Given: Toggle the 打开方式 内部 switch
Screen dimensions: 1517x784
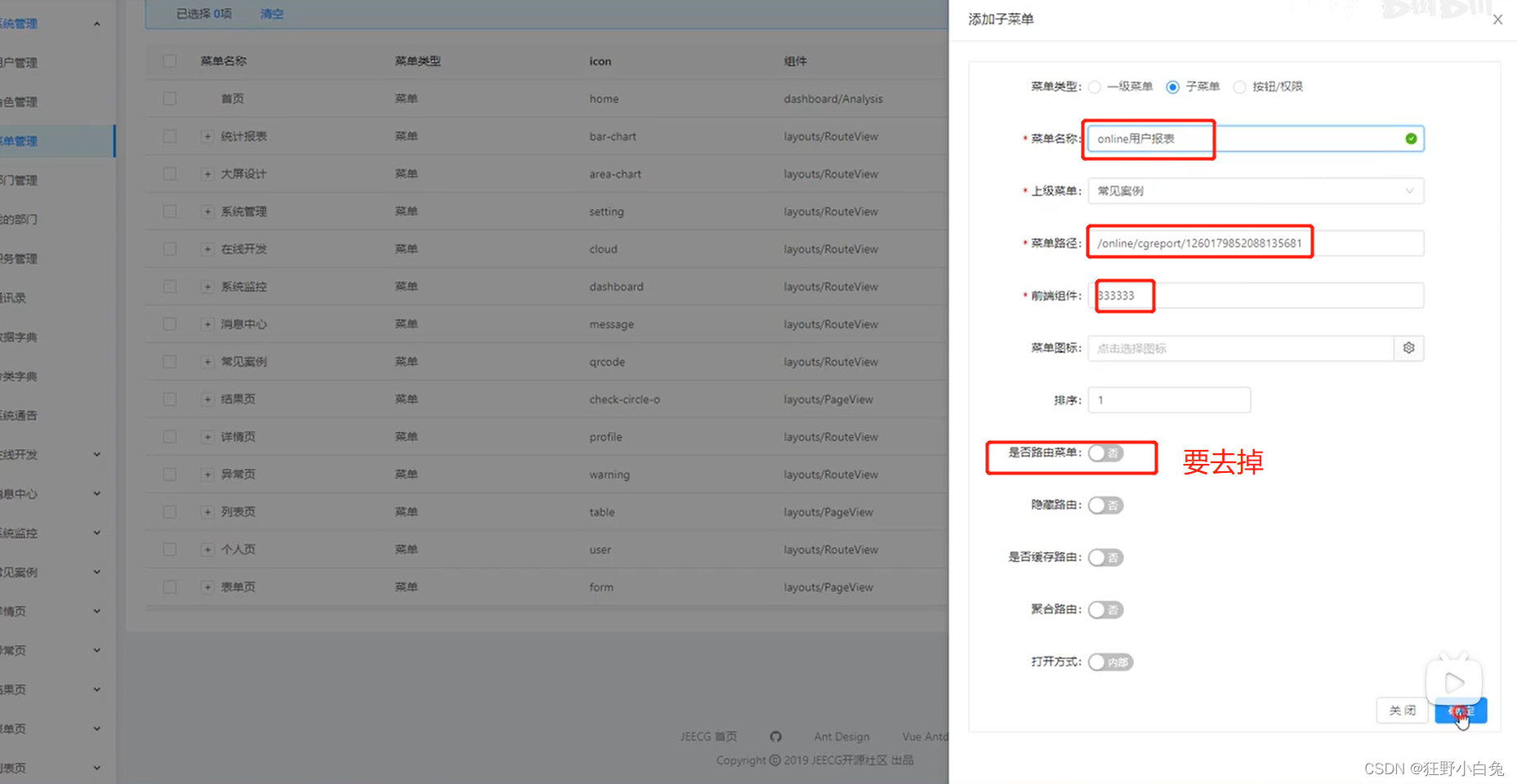Looking at the screenshot, I should [1110, 662].
